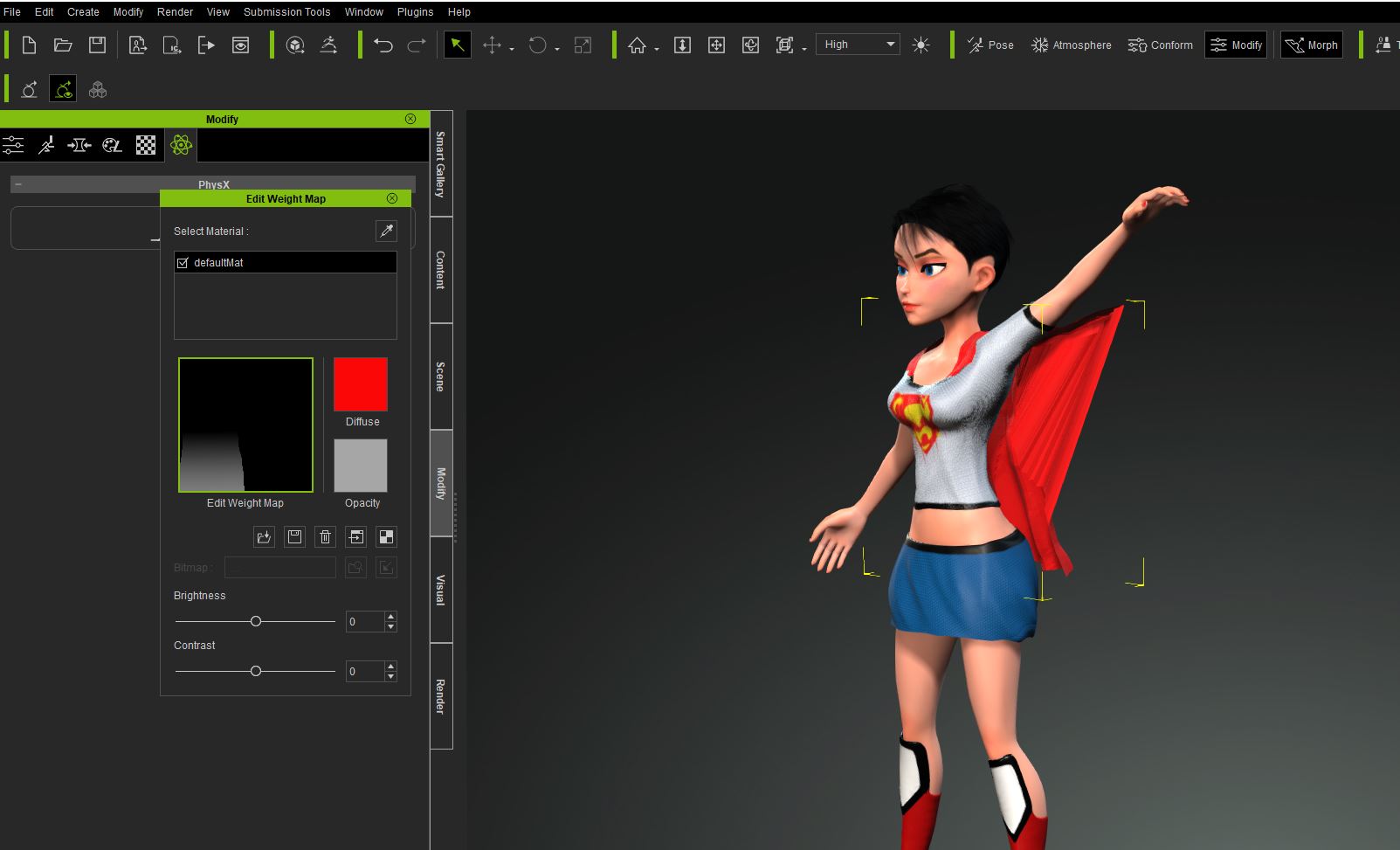Toggle the sun lighting icon
1400x850 pixels.
click(921, 45)
